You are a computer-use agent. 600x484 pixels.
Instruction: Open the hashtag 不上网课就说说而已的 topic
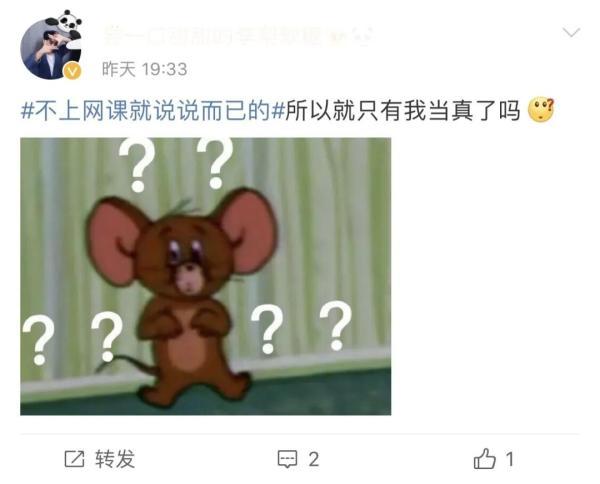(x=153, y=111)
